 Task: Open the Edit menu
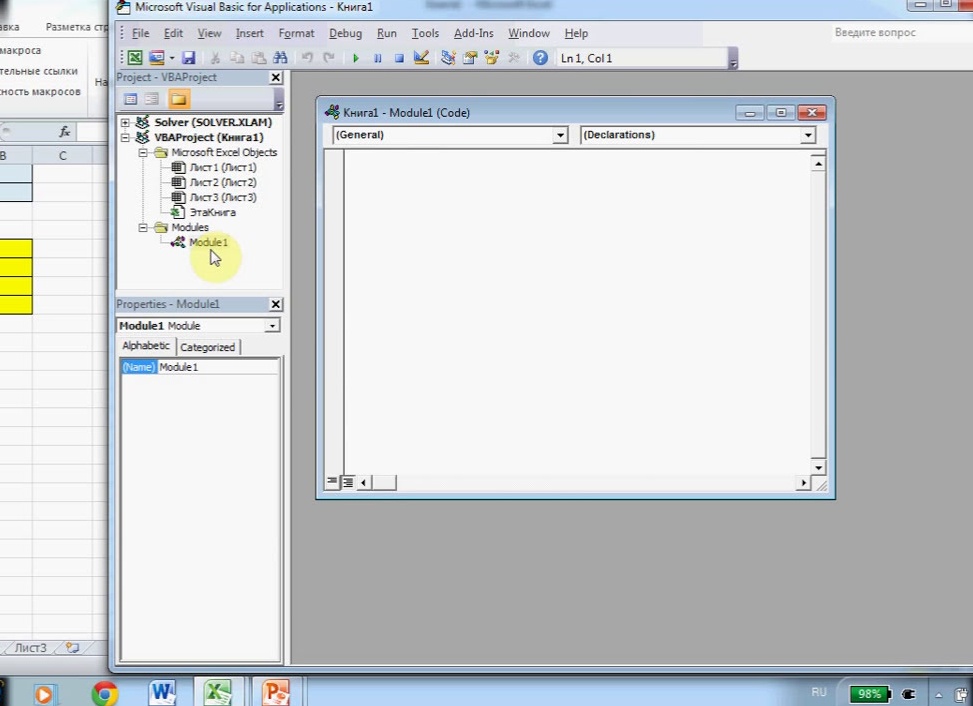(173, 34)
